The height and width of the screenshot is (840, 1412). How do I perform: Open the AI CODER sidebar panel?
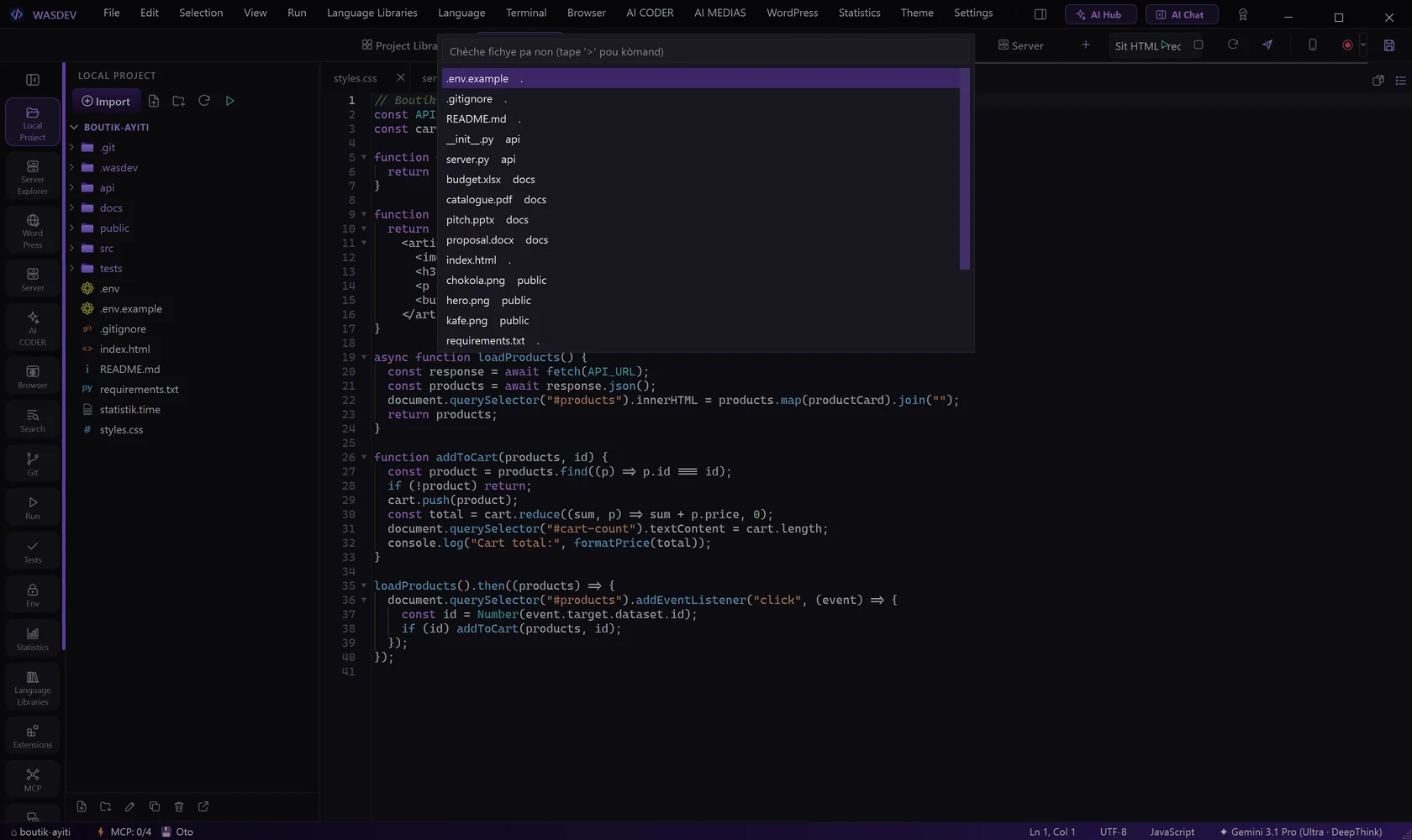point(32,328)
